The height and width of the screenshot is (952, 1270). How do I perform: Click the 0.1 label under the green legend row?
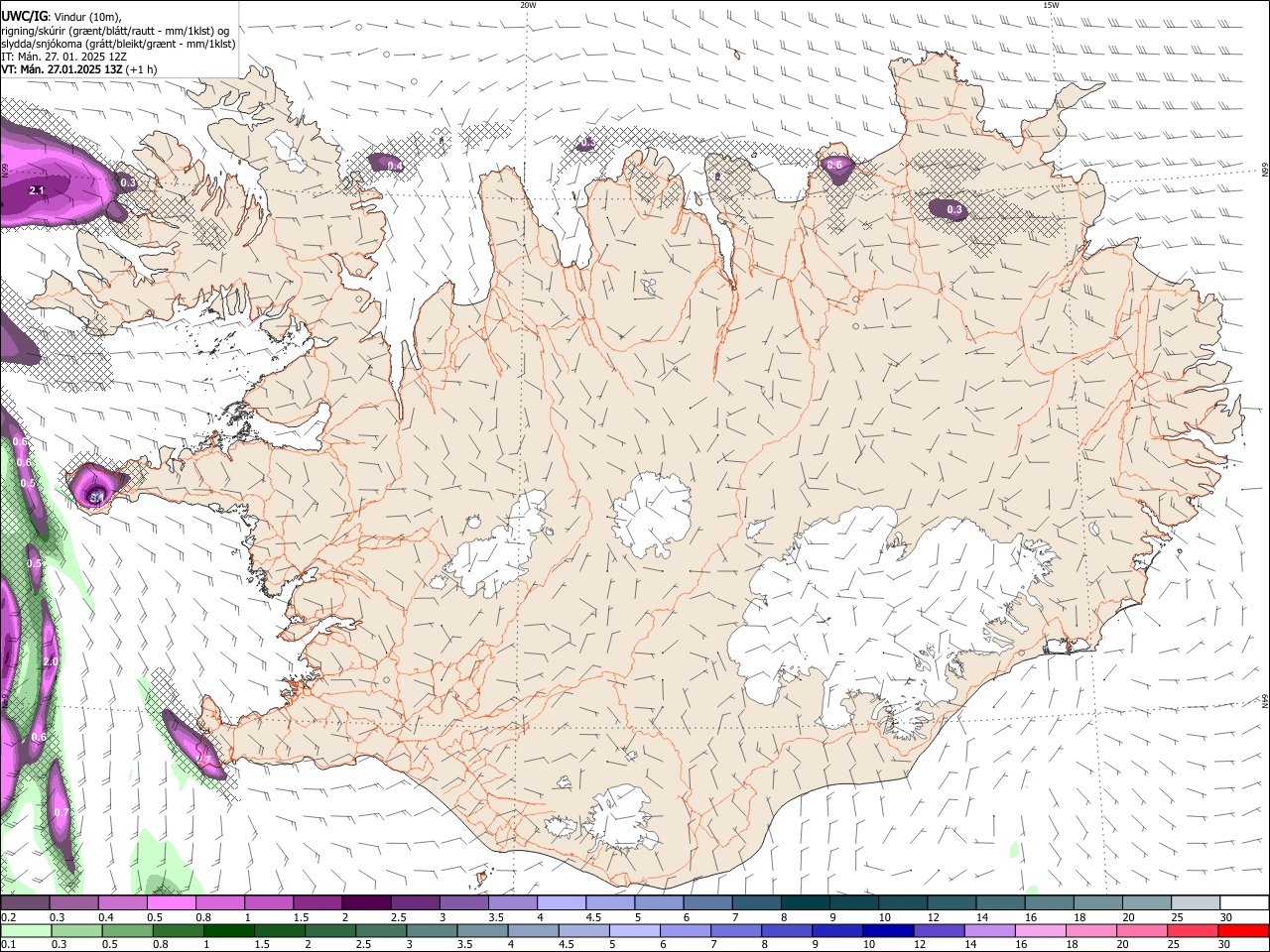8,944
